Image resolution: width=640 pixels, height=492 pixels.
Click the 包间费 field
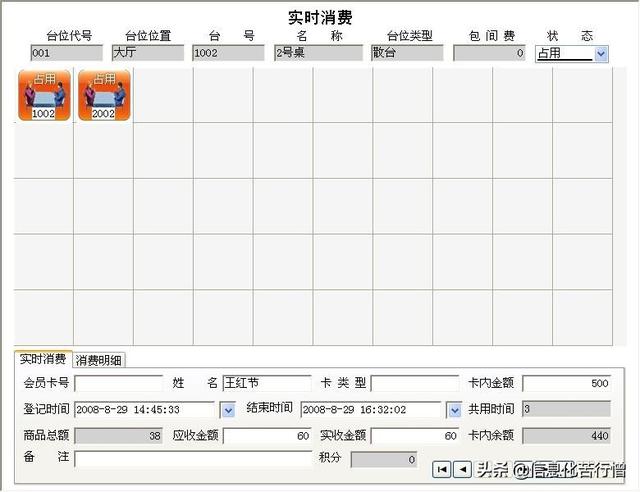coord(489,53)
